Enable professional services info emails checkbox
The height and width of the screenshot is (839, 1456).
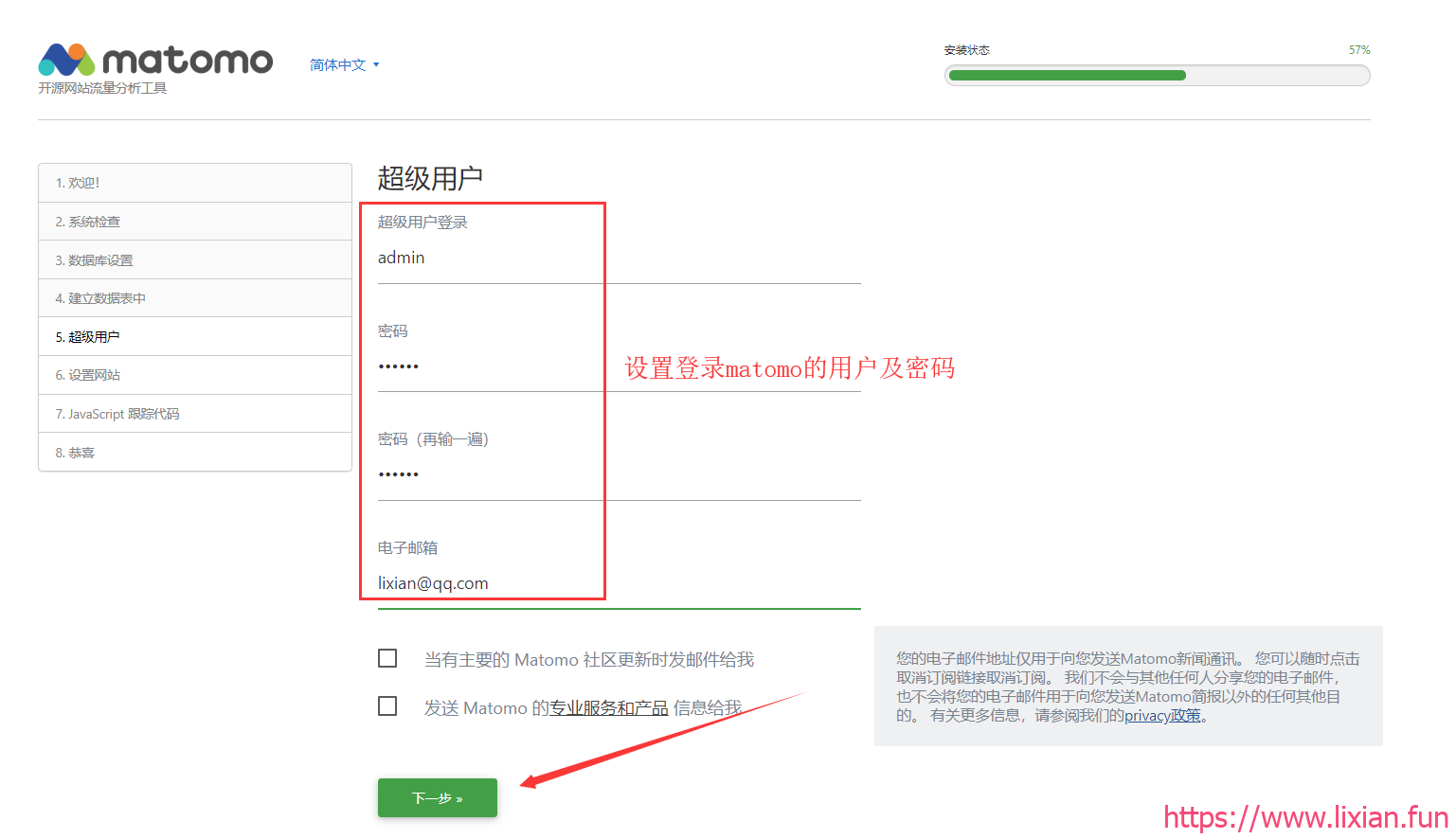pos(387,706)
